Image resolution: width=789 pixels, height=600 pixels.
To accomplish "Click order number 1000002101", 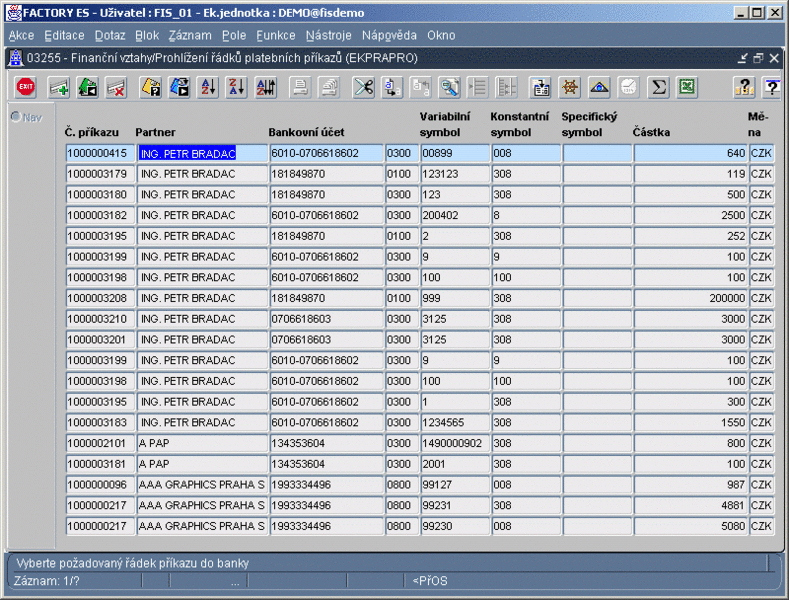I will (x=100, y=443).
